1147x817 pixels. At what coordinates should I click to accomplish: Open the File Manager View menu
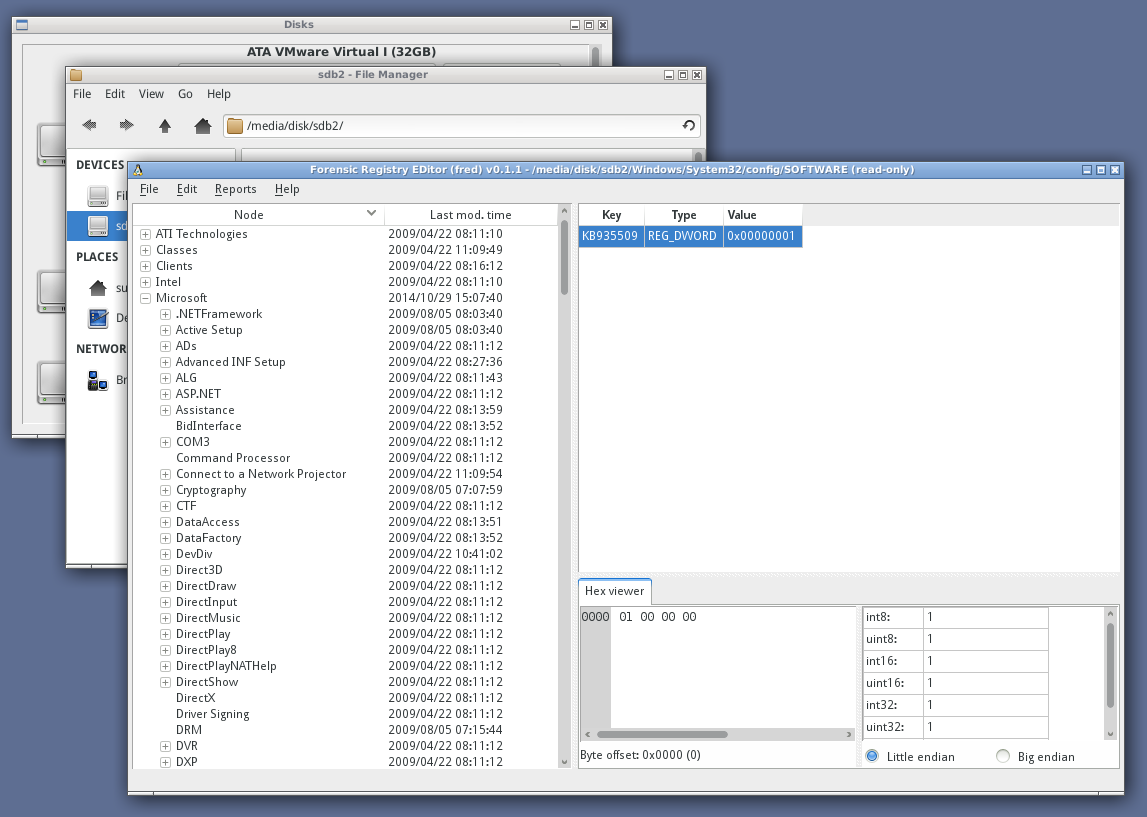(151, 94)
